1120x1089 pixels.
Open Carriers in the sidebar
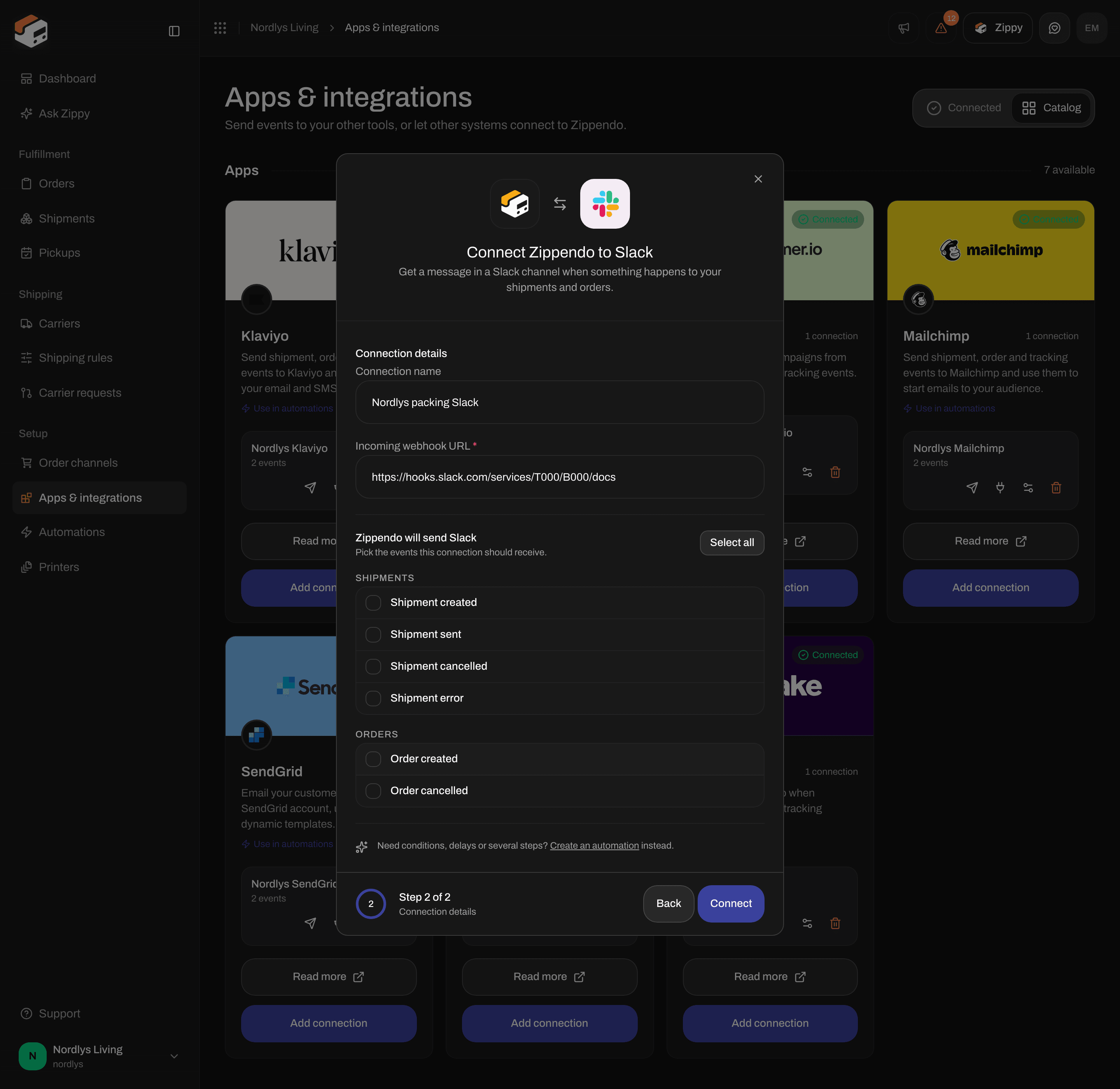(x=99, y=324)
